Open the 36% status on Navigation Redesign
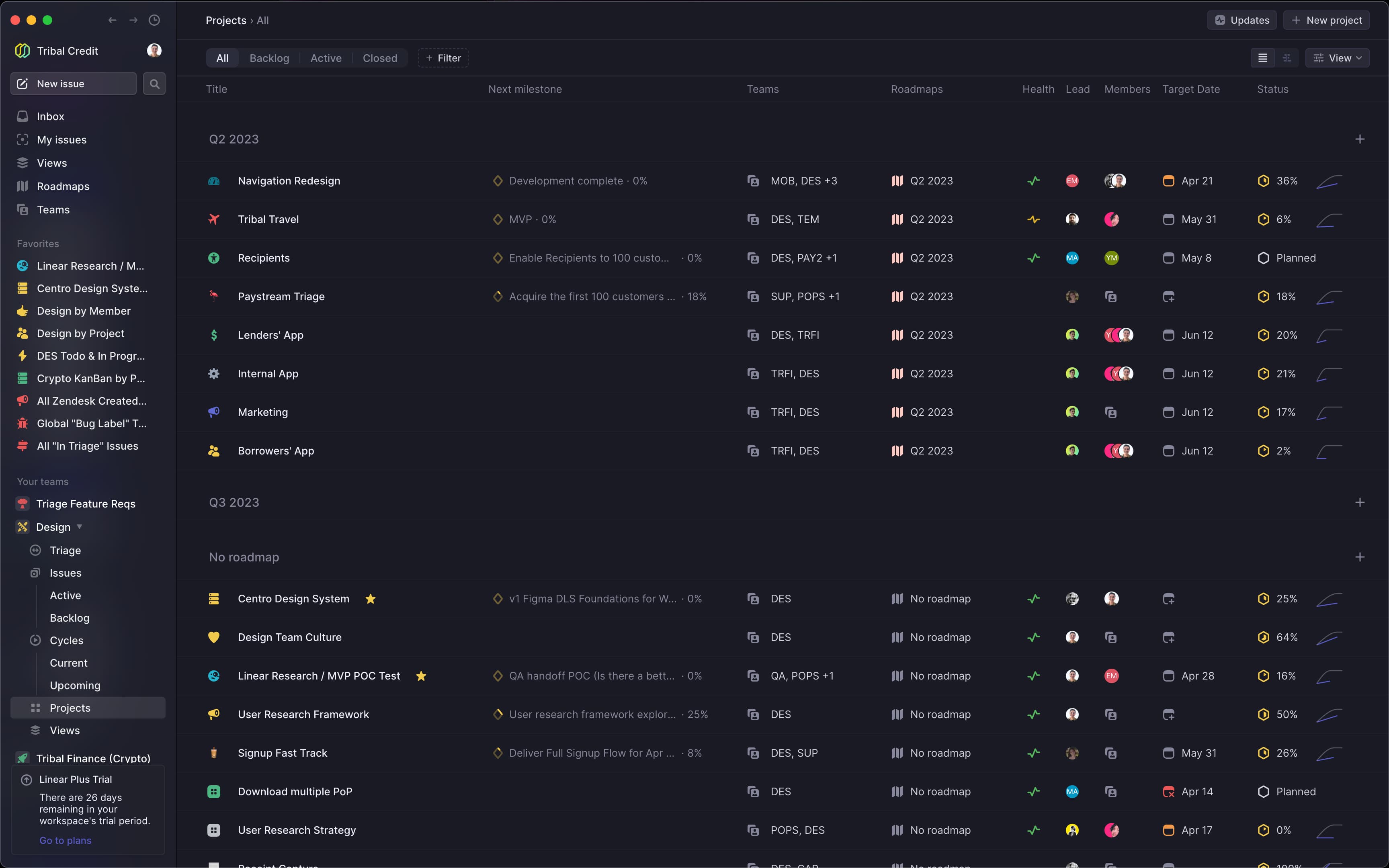Screen dimensions: 1389x868 coord(1277,181)
